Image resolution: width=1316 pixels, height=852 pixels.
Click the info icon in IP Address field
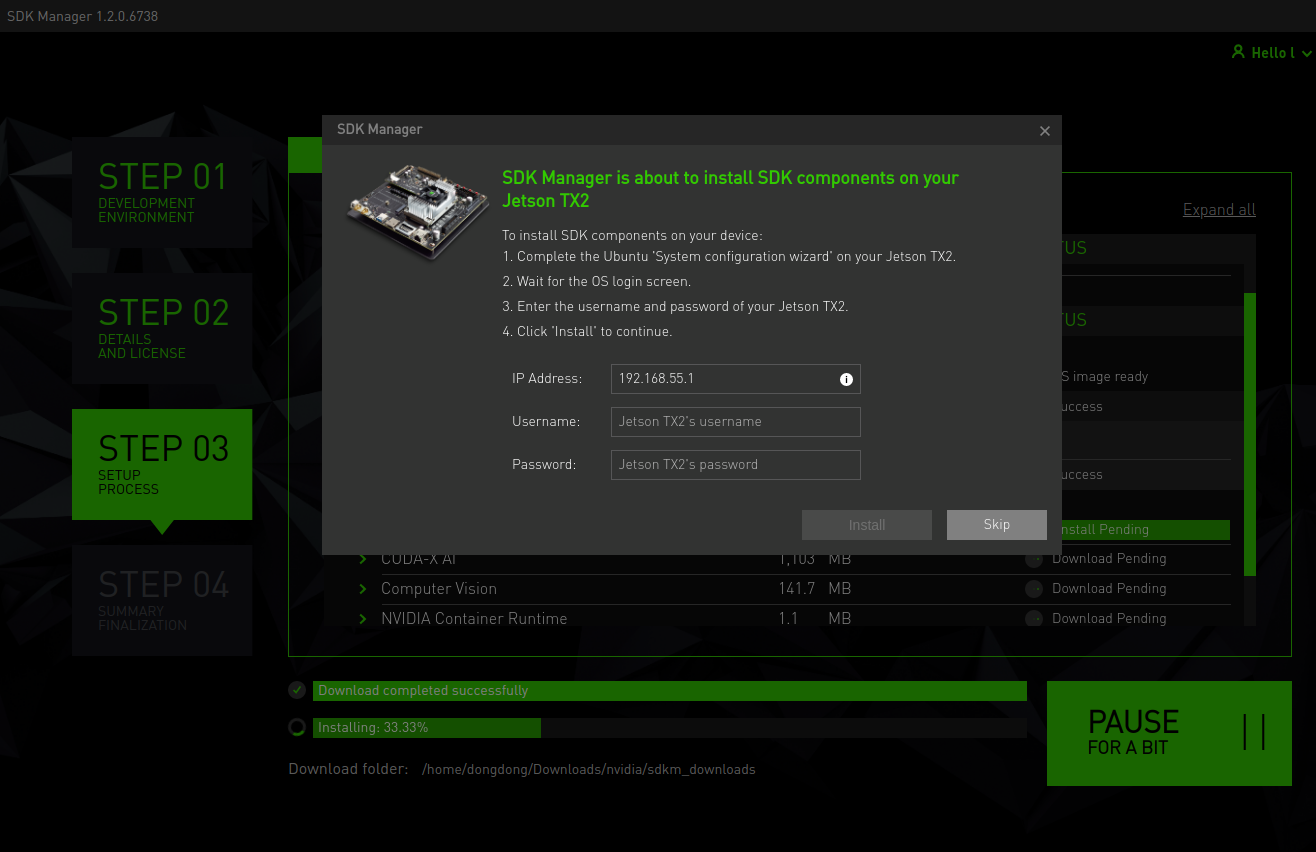(846, 379)
